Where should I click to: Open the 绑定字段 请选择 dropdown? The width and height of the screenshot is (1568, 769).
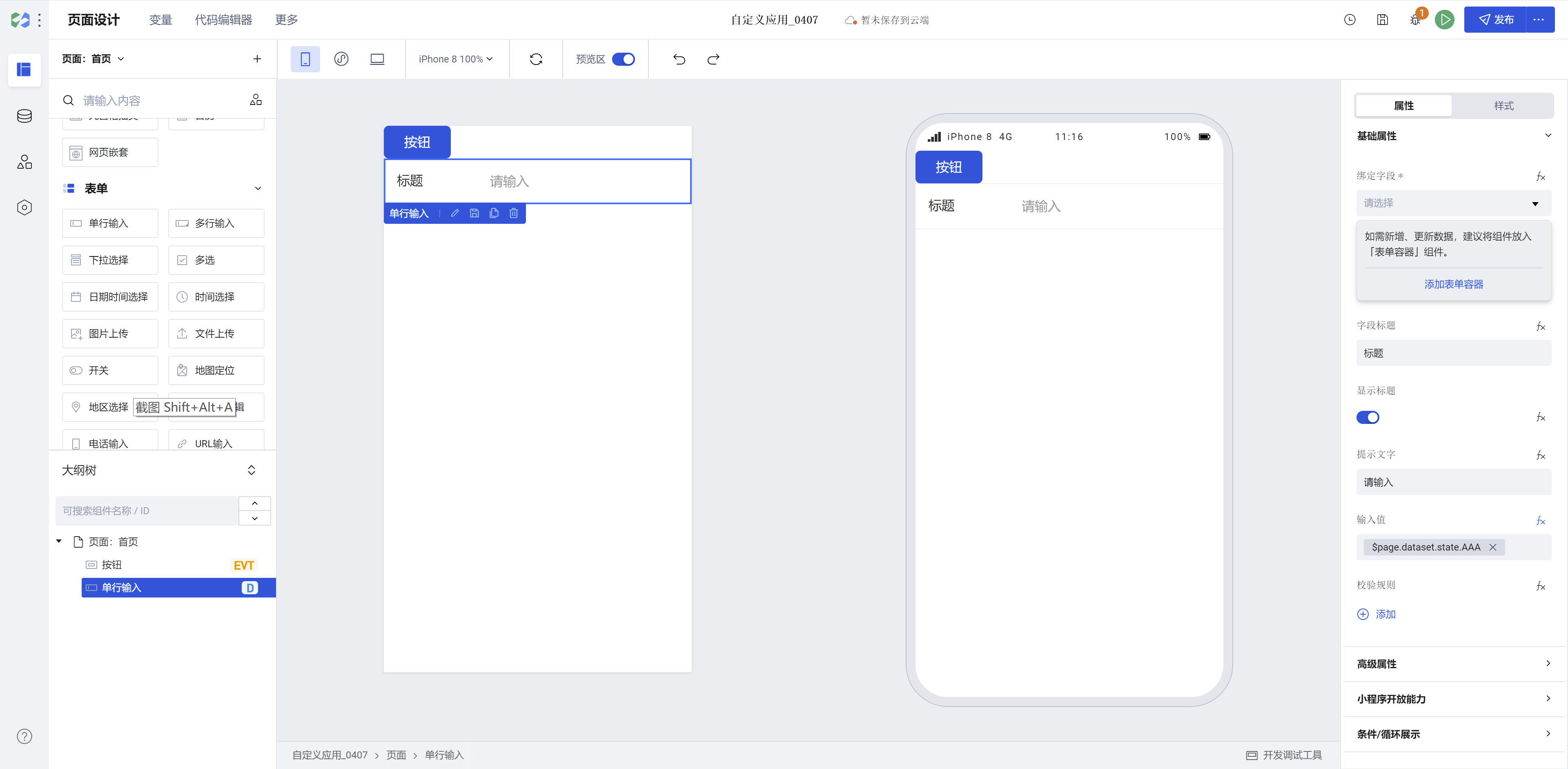[1454, 203]
